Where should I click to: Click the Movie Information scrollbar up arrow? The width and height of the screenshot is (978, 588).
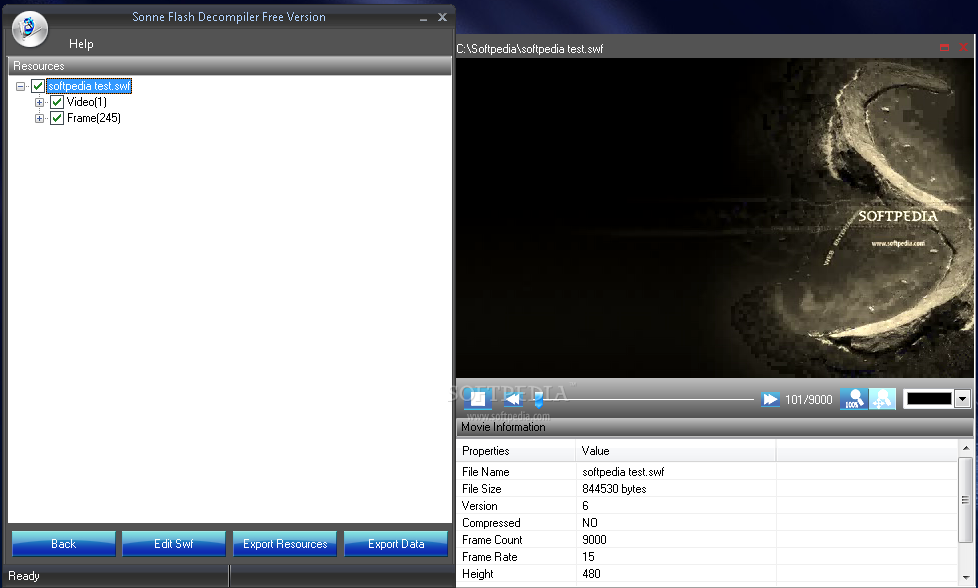pyautogui.click(x=966, y=448)
